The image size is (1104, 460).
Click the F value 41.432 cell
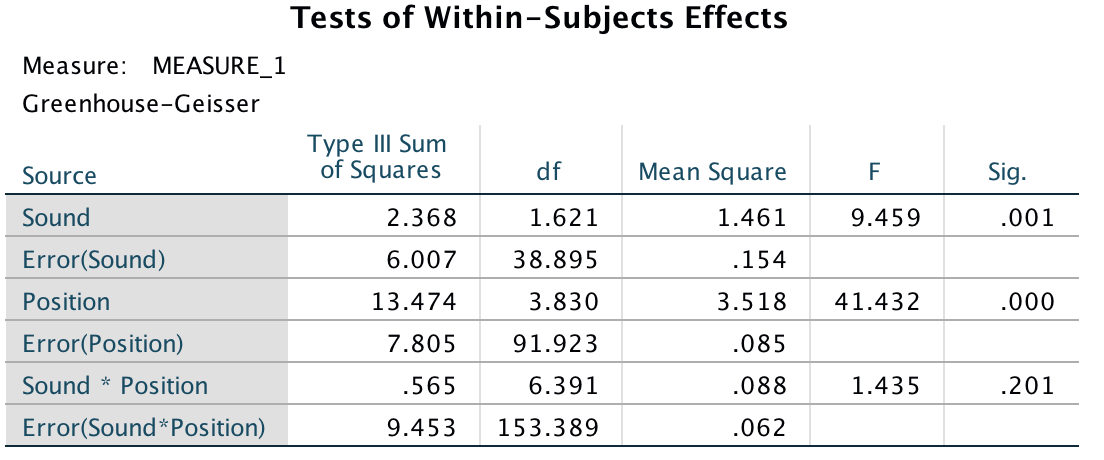click(879, 302)
